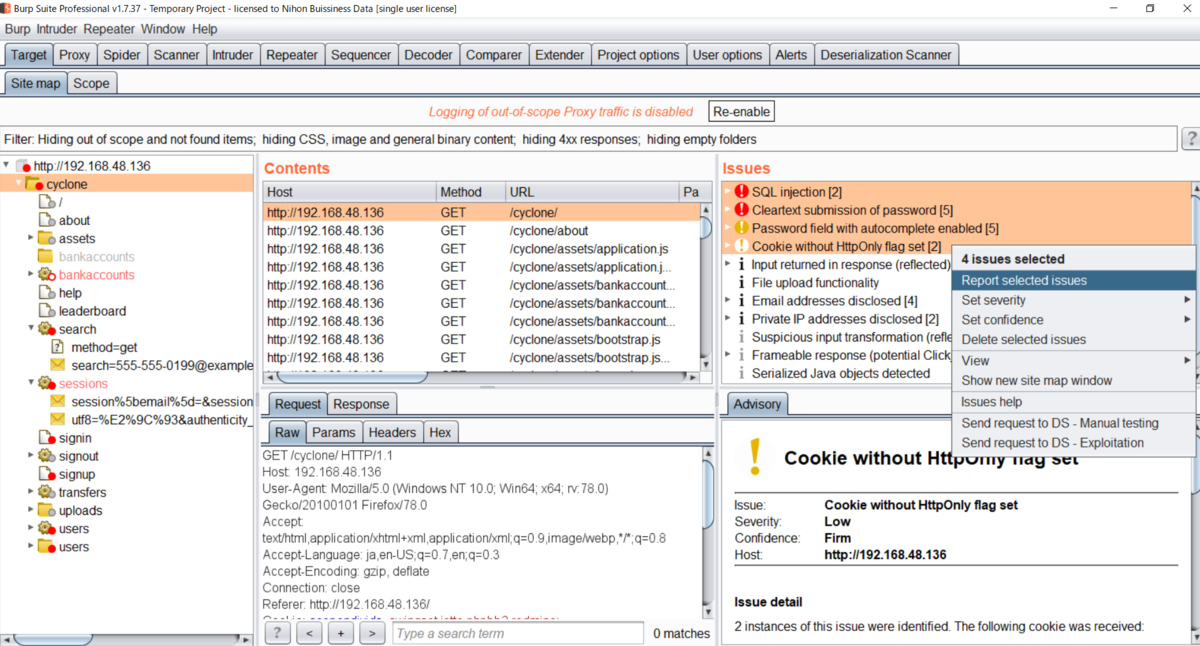The width and height of the screenshot is (1200, 646).
Task: Click the uploads folder icon
Action: click(x=46, y=510)
